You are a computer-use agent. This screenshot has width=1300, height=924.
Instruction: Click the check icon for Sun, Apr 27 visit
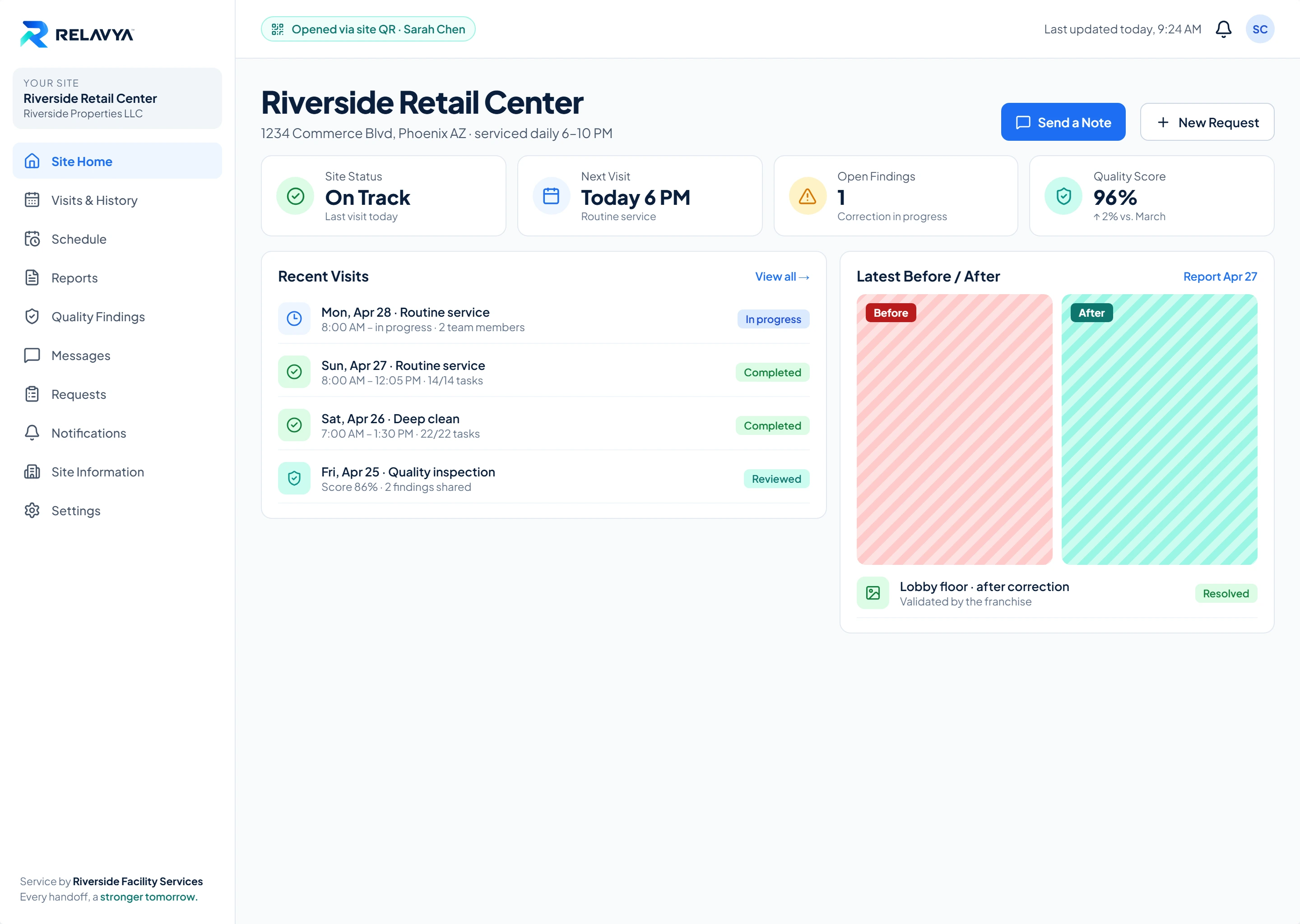pos(294,372)
